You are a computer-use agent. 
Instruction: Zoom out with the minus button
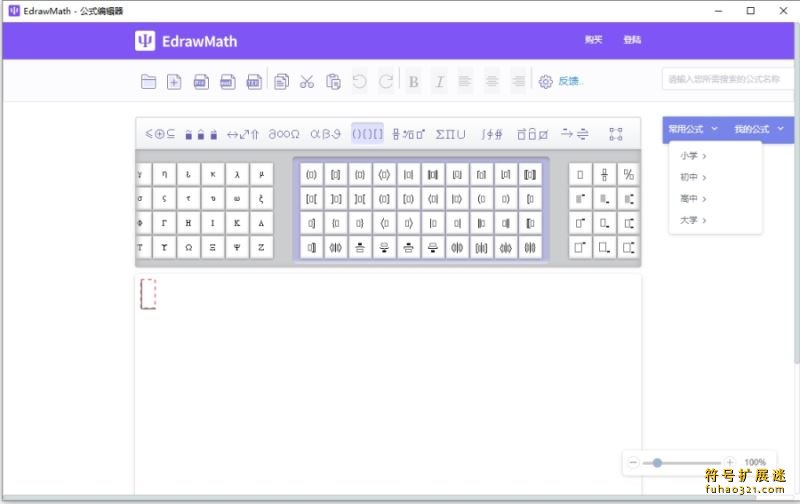[x=633, y=463]
